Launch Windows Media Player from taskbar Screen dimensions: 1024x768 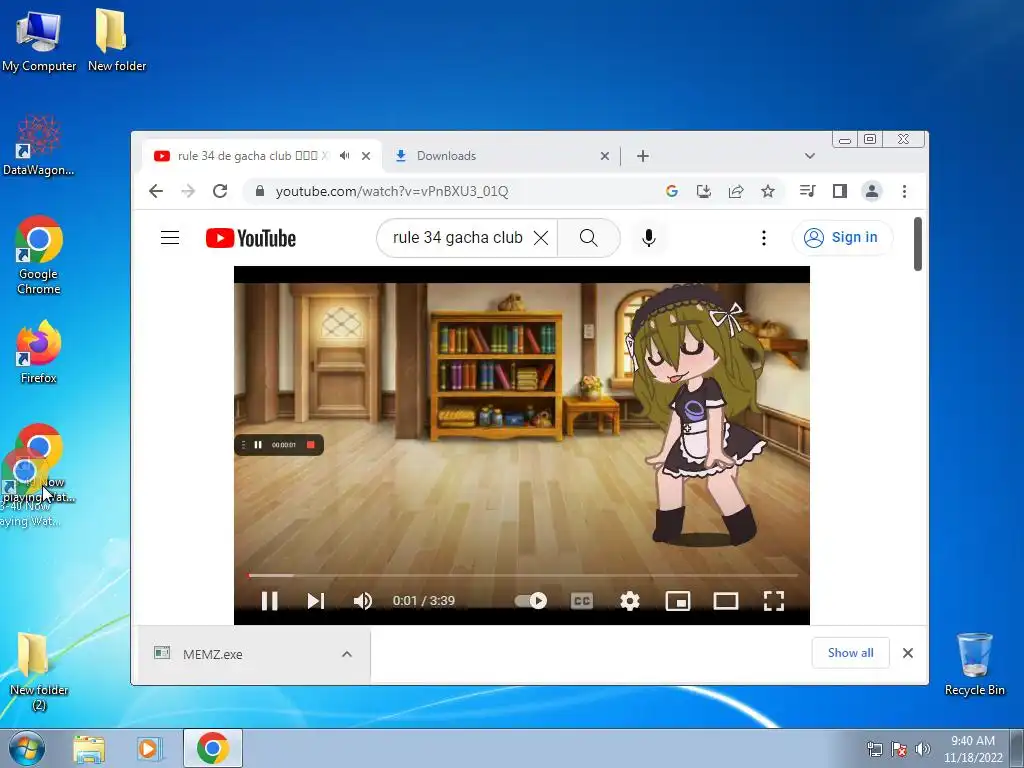point(149,748)
